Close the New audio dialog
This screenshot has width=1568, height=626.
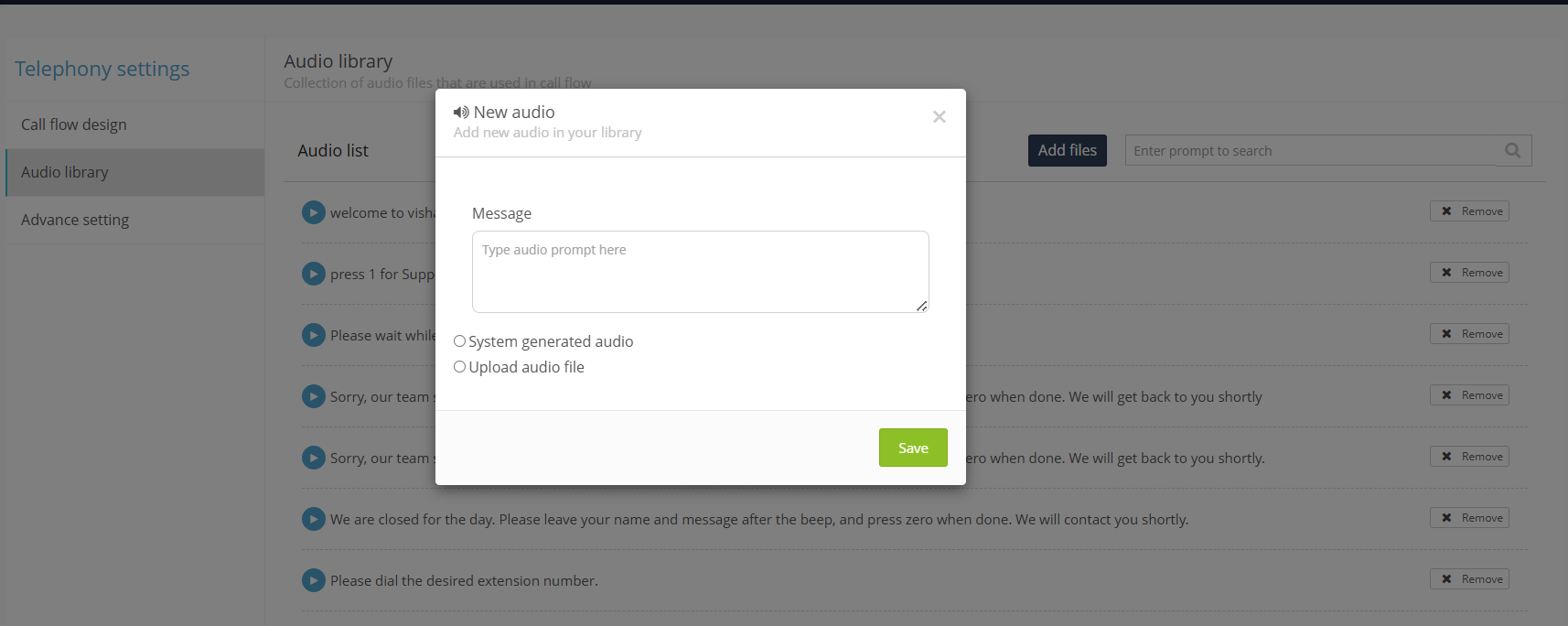[x=939, y=117]
